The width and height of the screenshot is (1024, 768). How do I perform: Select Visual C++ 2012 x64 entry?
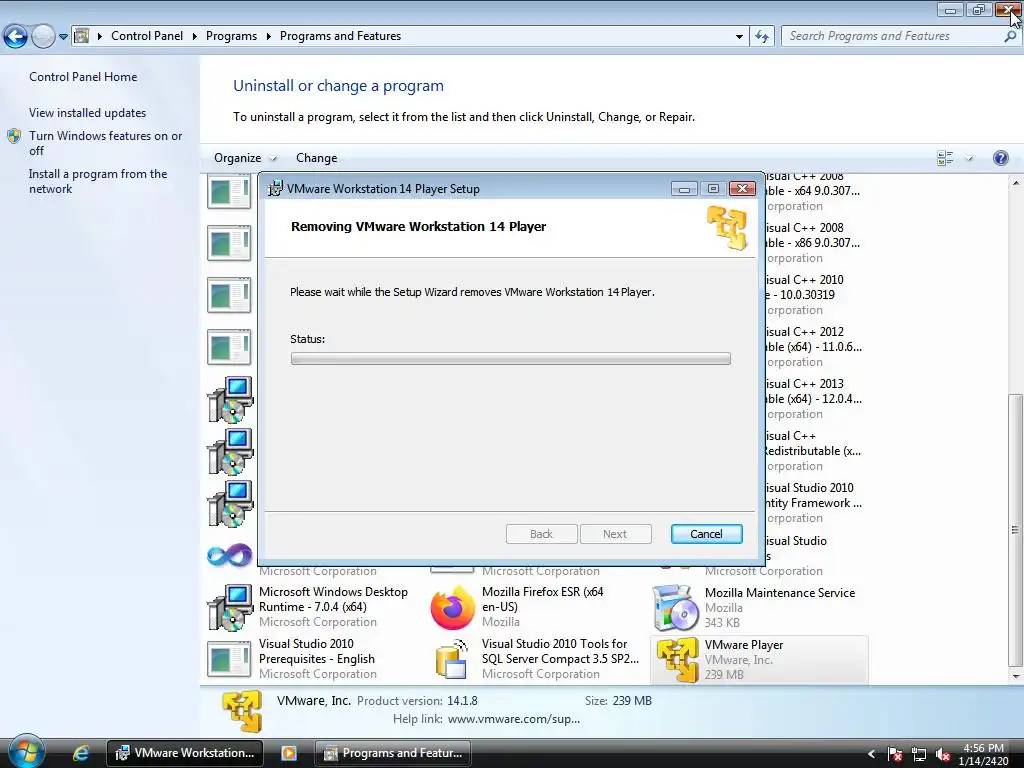pyautogui.click(x=814, y=347)
